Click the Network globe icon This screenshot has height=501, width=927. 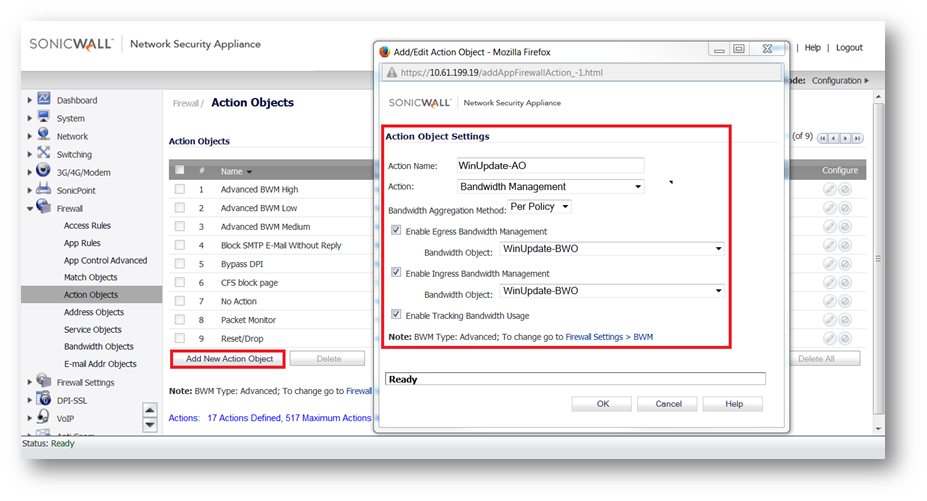44,135
